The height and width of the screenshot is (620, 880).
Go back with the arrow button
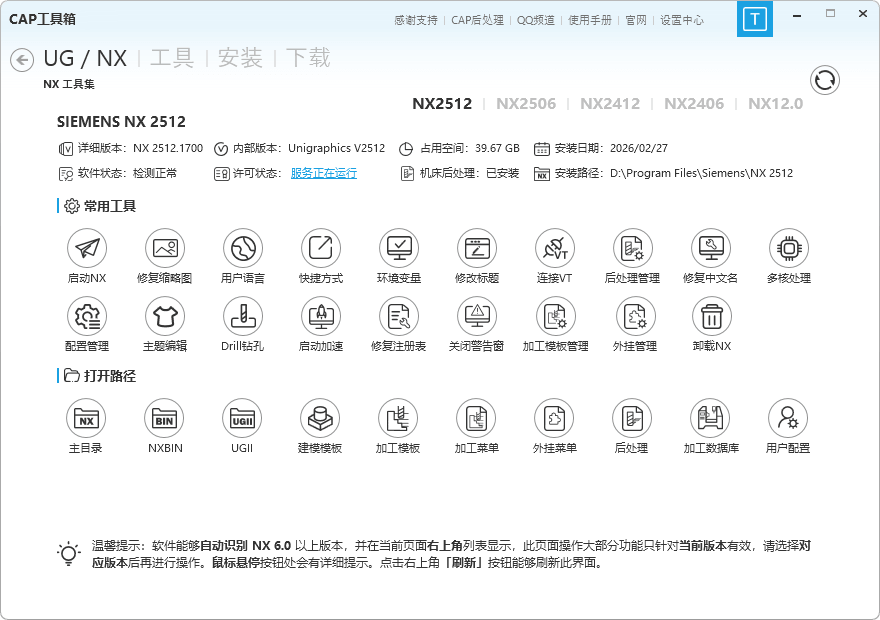22,60
